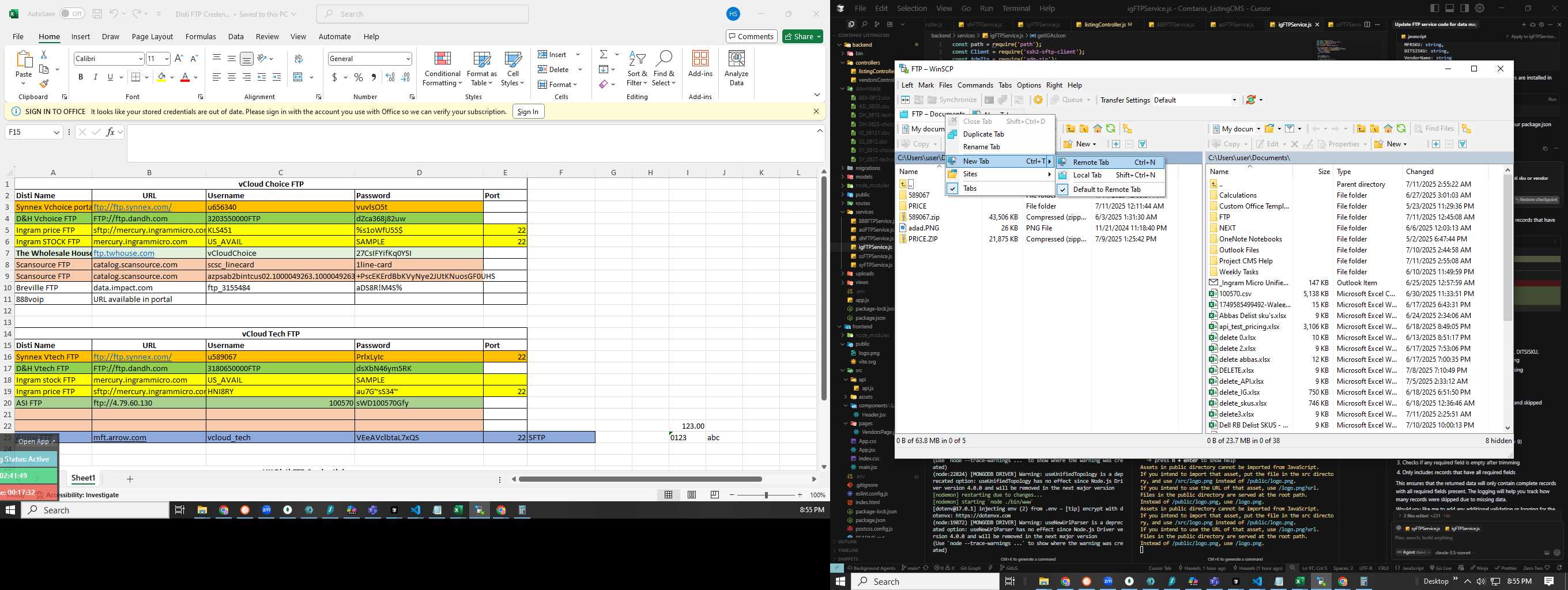
Task: Open the ftp.twhouse.com hyperlink in cell B7
Action: coord(123,253)
